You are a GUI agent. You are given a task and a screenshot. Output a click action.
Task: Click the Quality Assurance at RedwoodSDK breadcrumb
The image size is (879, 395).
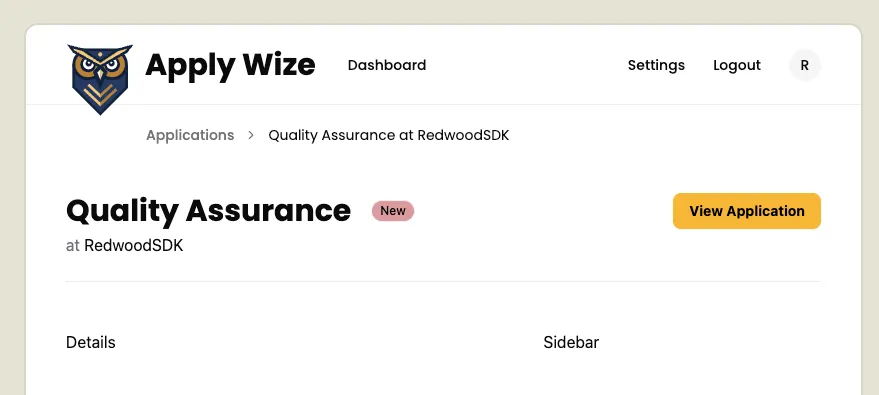pos(388,136)
